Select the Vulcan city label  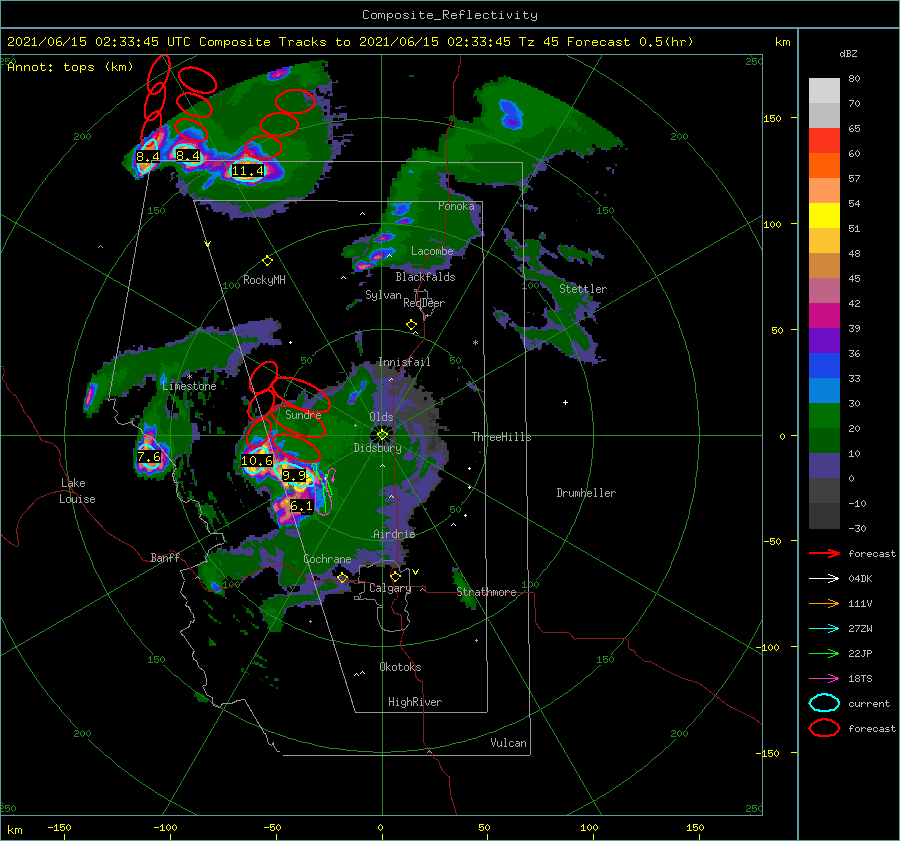(x=508, y=743)
